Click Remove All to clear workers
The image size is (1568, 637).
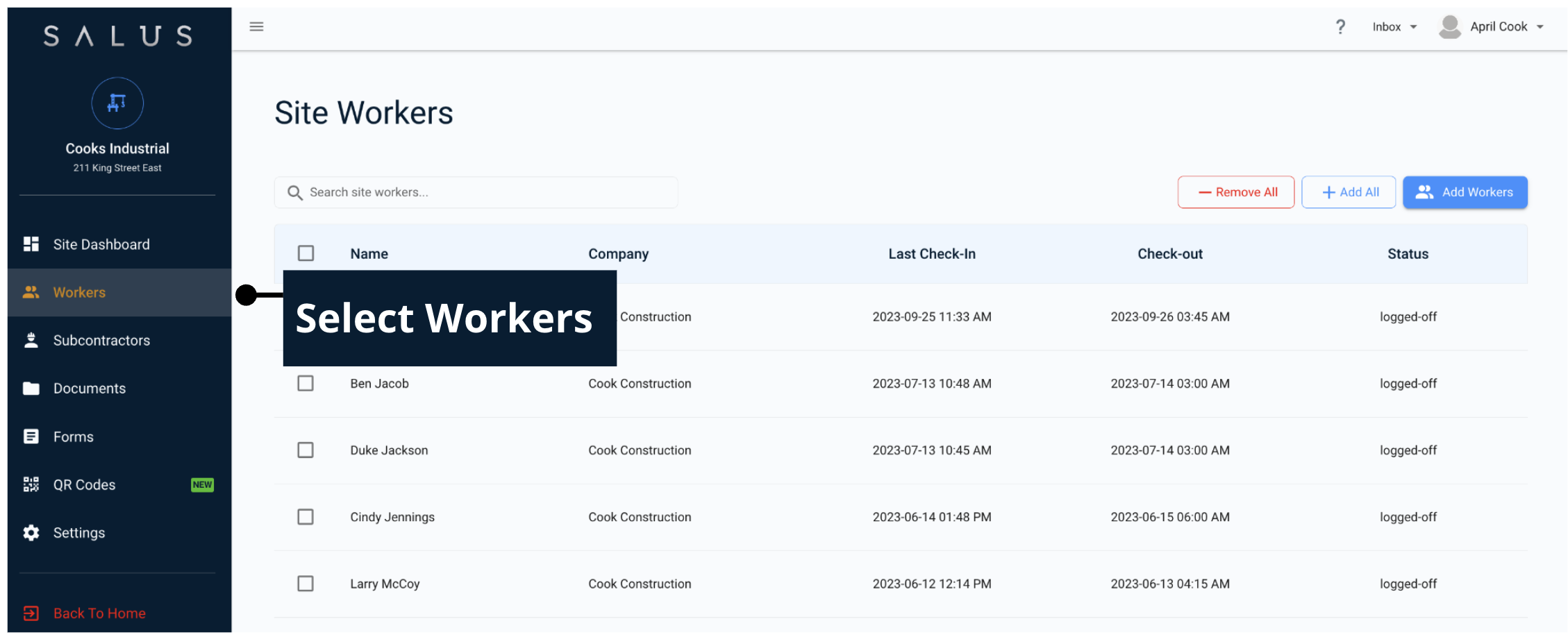[x=1235, y=192]
